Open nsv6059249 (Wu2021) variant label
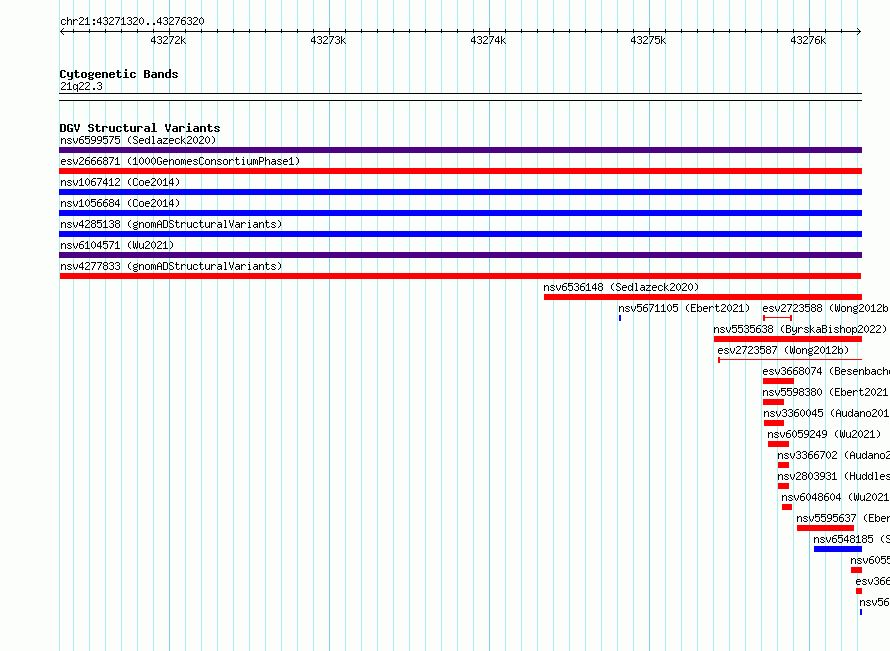Viewport: 890px width, 651px height. (824, 434)
